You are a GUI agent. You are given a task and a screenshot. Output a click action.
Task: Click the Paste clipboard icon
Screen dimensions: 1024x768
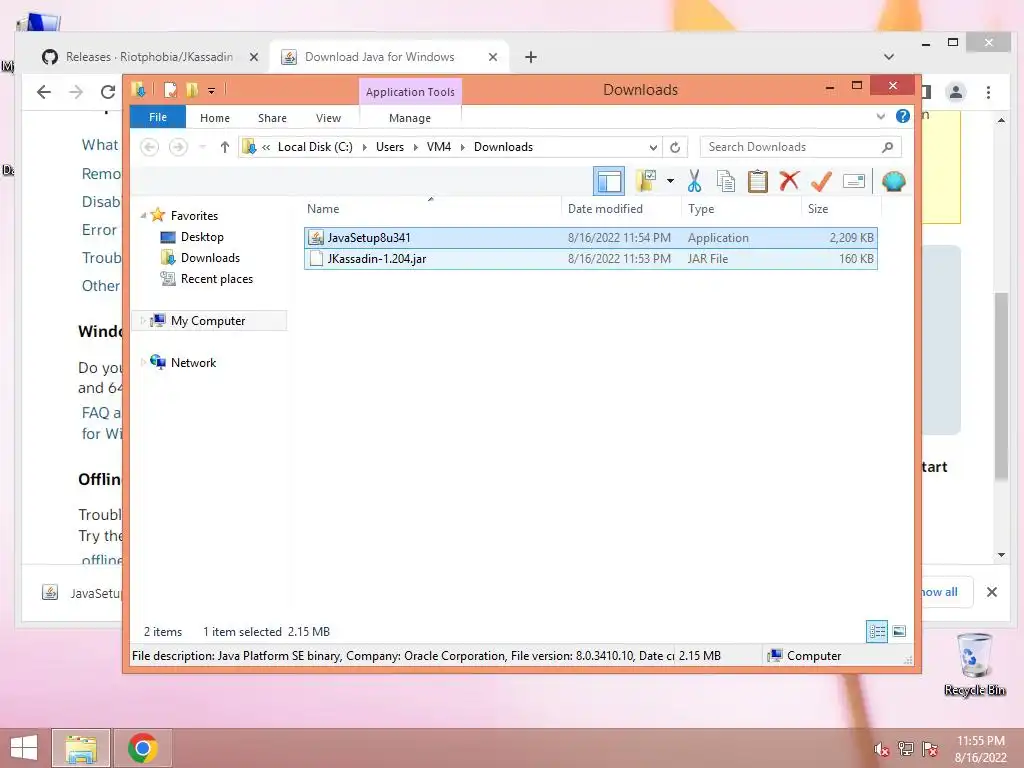pyautogui.click(x=758, y=181)
